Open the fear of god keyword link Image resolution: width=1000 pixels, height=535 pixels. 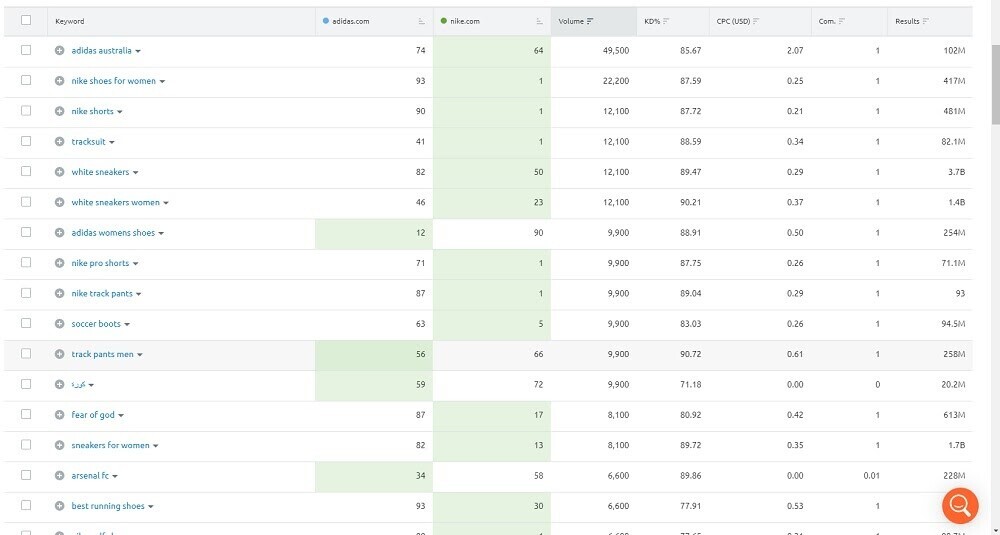[93, 414]
